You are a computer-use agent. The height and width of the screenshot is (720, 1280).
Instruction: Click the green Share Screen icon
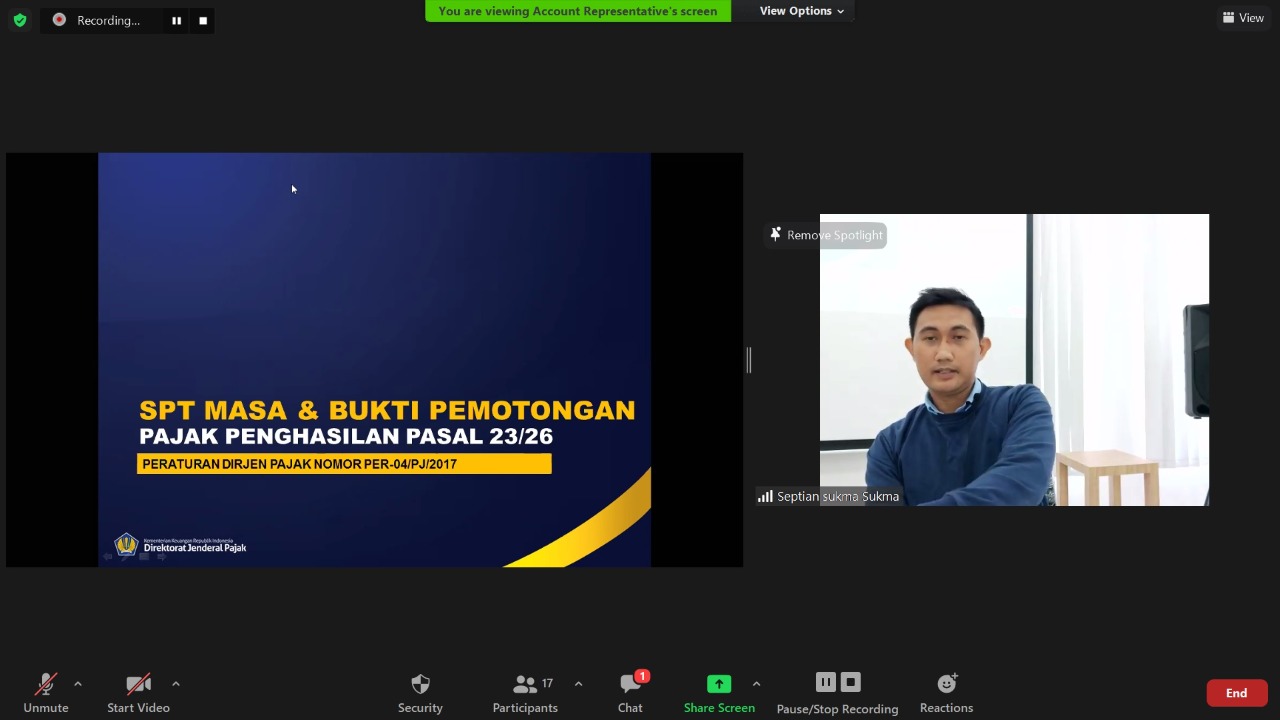pos(719,684)
